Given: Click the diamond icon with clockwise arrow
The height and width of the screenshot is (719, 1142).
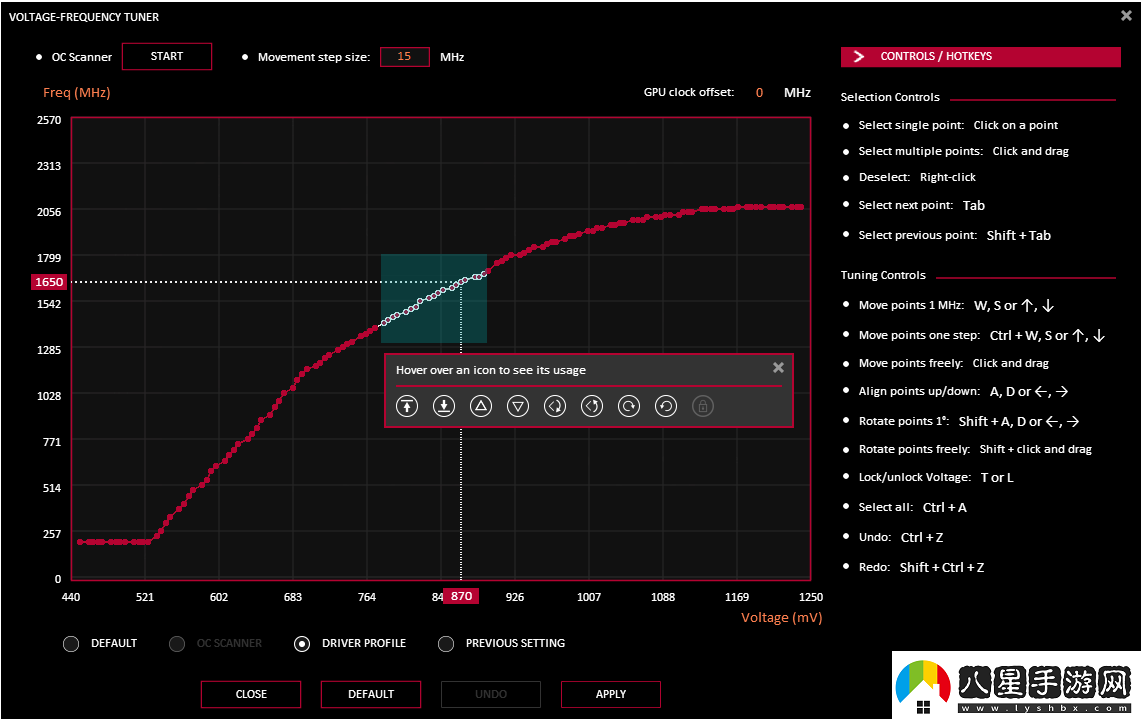Looking at the screenshot, I should click(x=555, y=406).
